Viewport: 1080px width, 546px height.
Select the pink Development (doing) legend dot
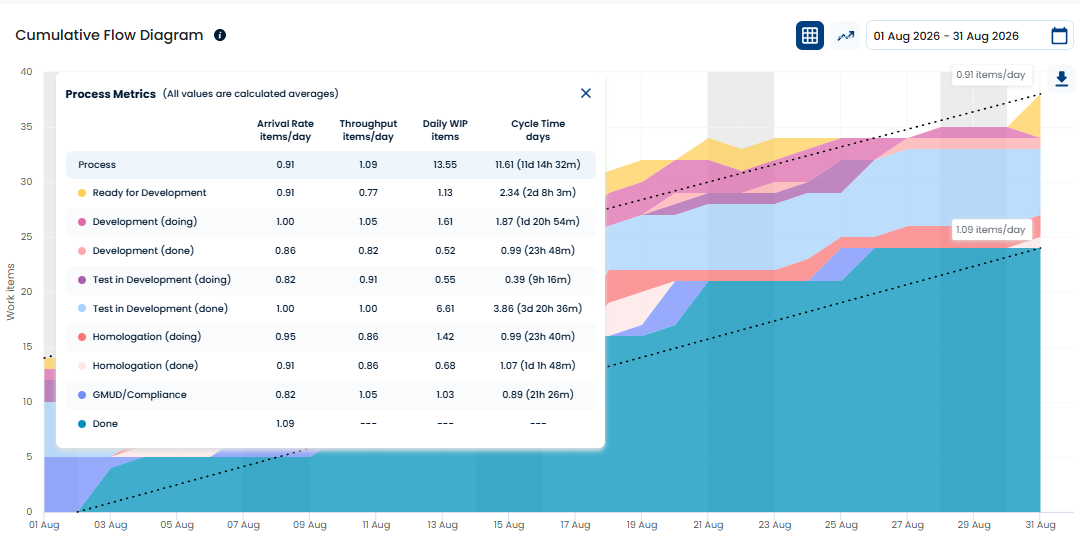82,222
